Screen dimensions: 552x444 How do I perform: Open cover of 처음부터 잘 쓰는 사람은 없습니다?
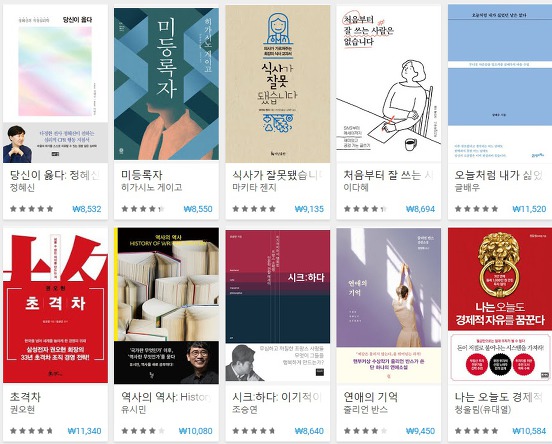(389, 84)
